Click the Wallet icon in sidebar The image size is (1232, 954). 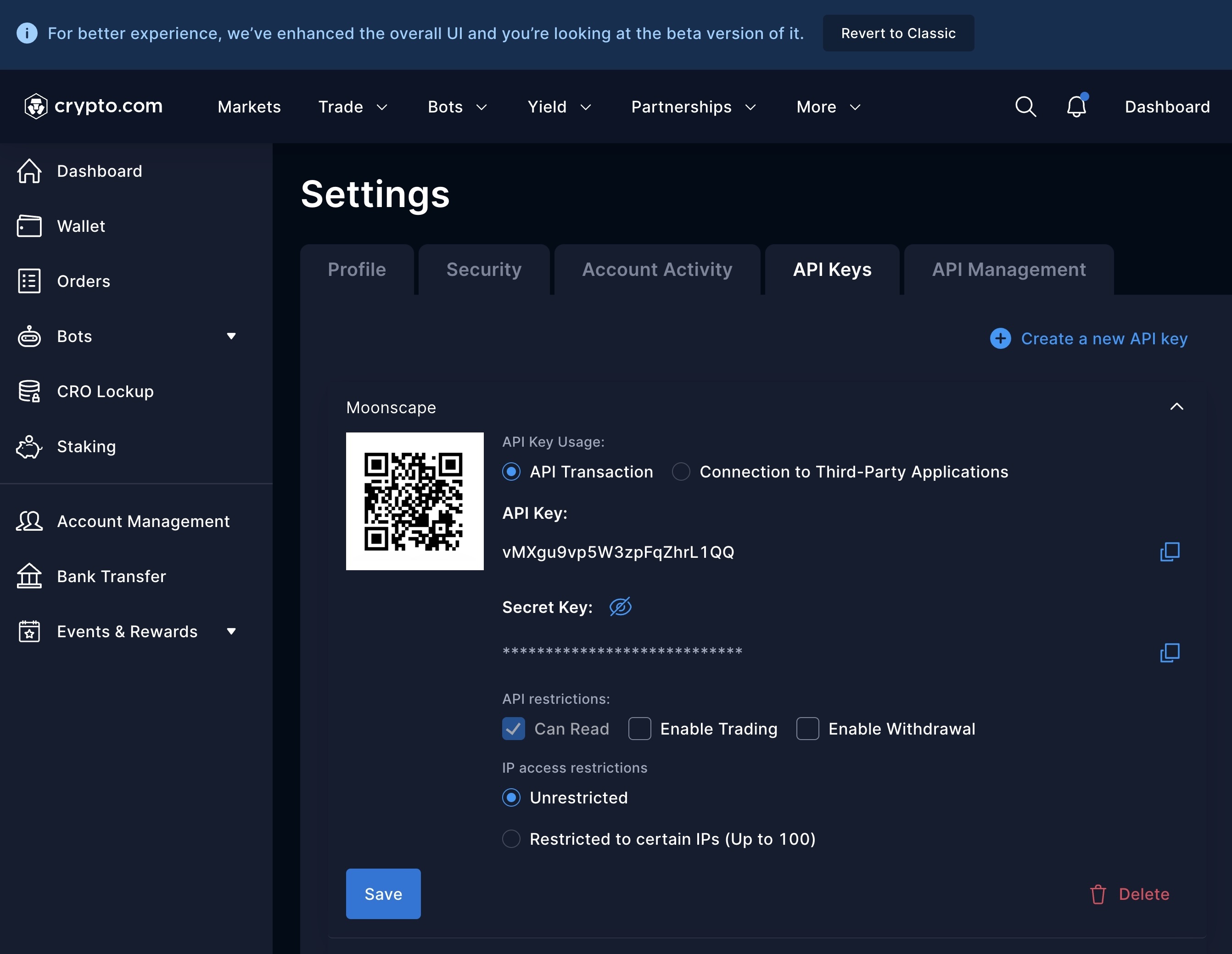point(29,226)
